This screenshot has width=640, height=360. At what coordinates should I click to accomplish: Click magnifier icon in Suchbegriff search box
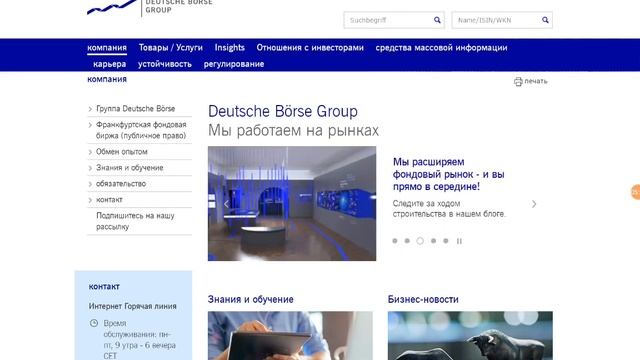pos(437,20)
